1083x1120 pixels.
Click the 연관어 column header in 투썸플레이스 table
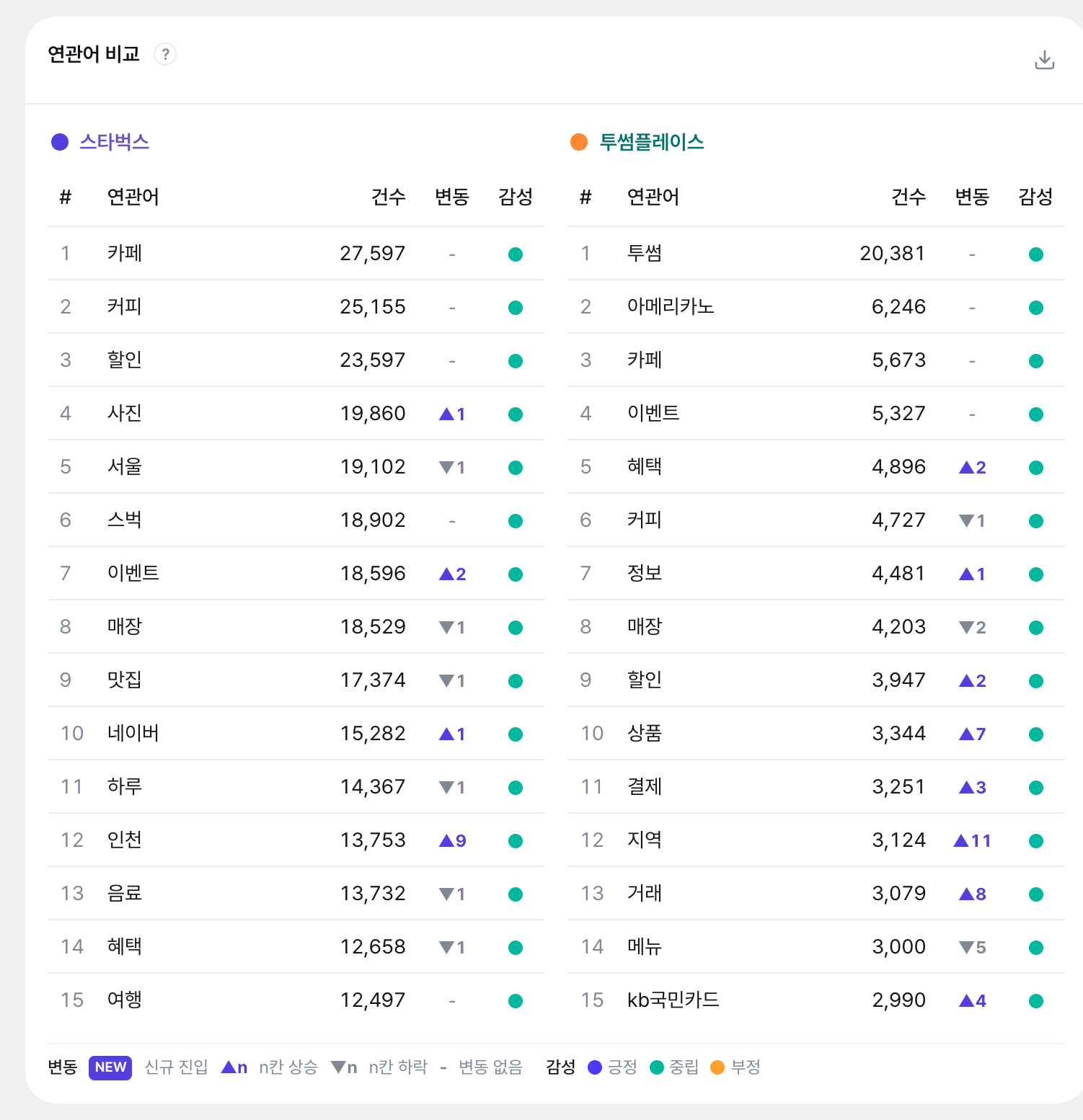point(653,197)
